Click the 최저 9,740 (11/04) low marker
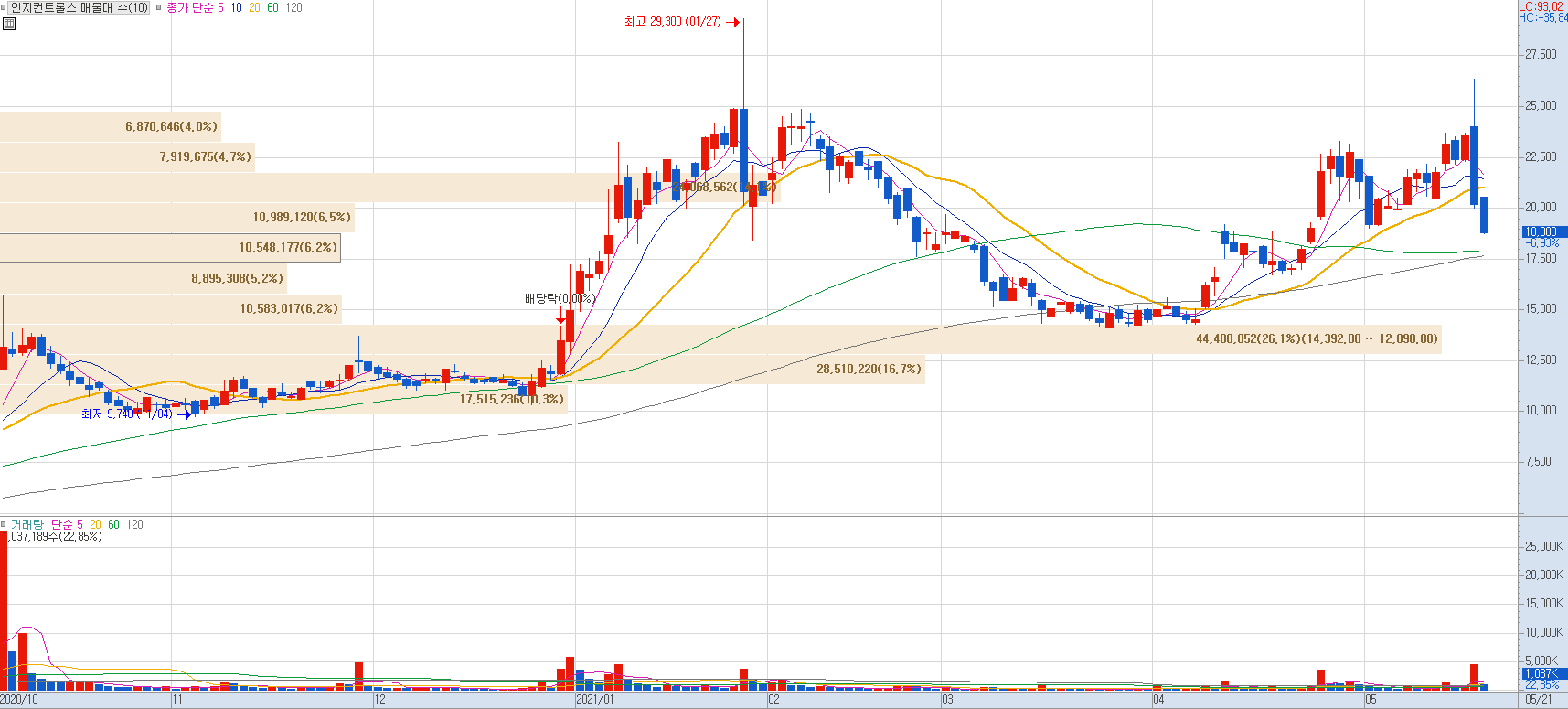 click(135, 414)
